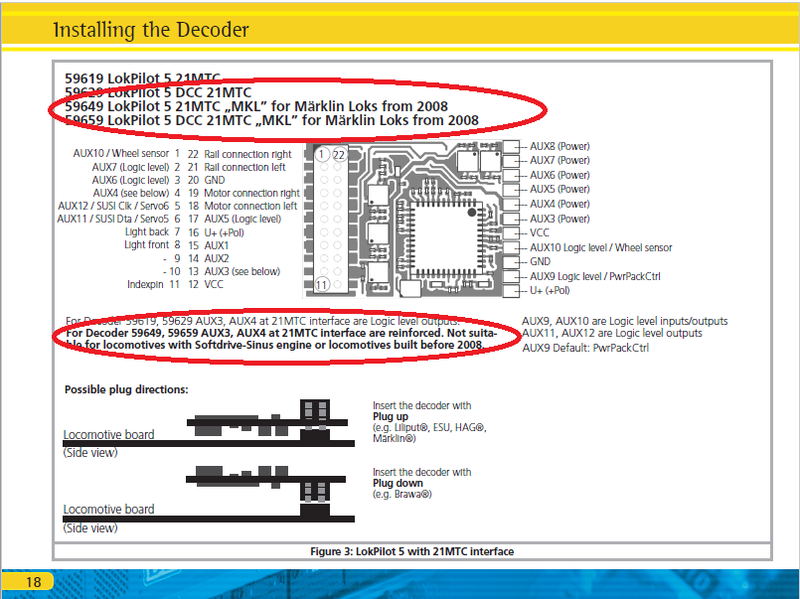Screen dimensions: 800x599
Task: Click 'AUX5 (Logic level)' pin 17 label
Action: (x=242, y=219)
